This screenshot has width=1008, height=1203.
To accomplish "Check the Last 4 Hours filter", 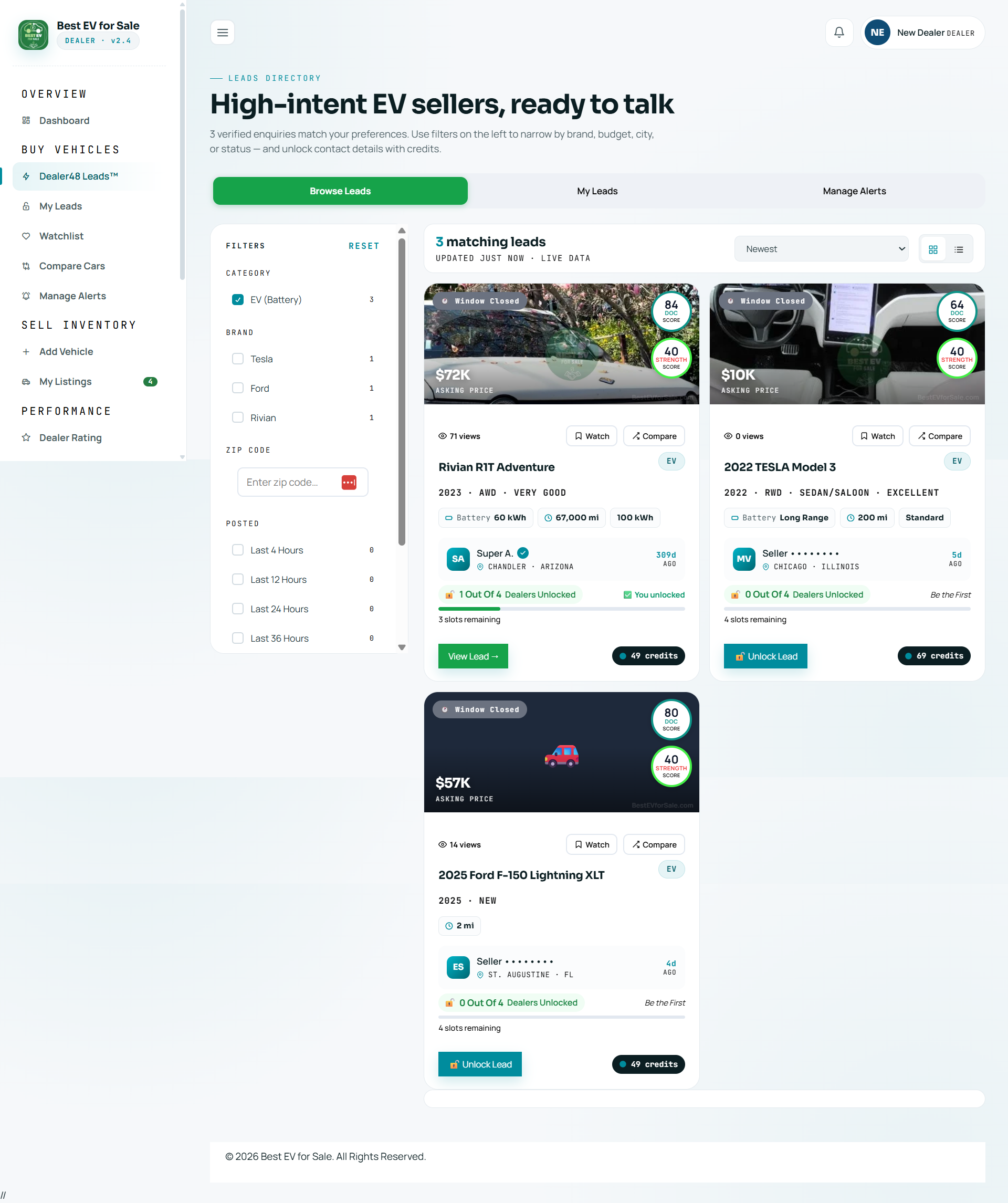I will [238, 550].
